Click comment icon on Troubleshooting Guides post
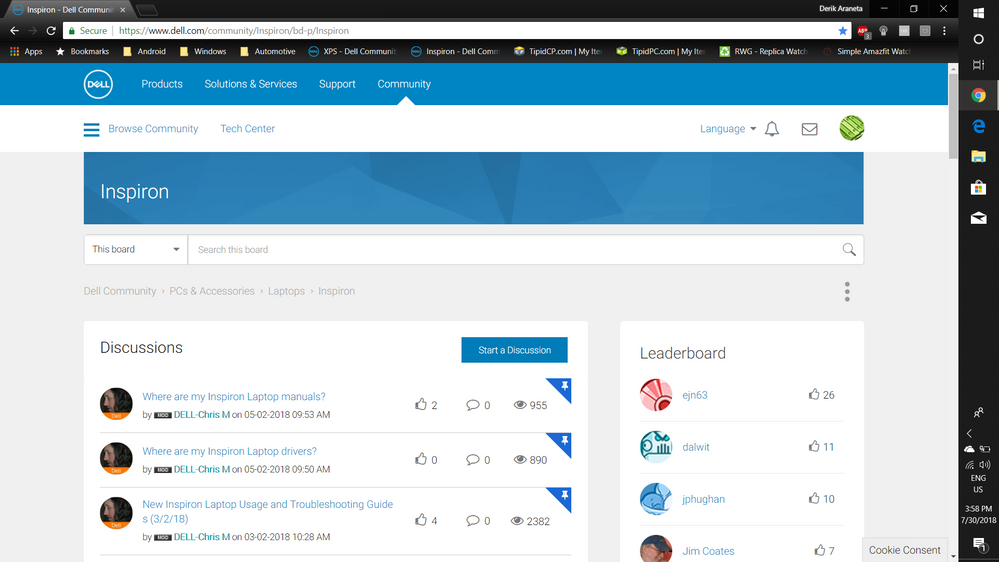This screenshot has height=562, width=999. (x=472, y=521)
